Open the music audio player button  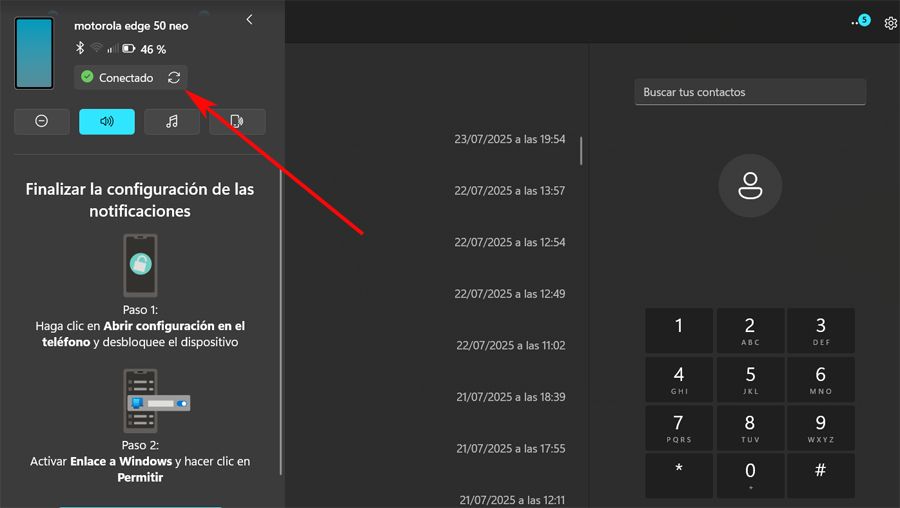[172, 121]
